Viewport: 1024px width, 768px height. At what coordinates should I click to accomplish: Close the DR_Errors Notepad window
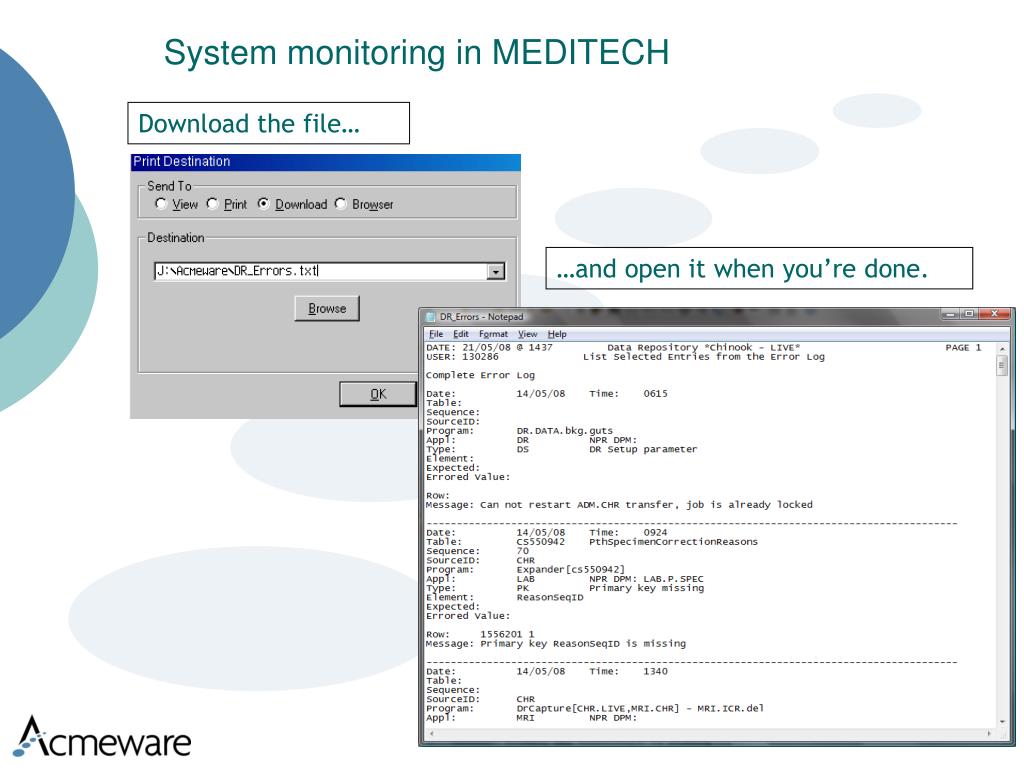995,314
